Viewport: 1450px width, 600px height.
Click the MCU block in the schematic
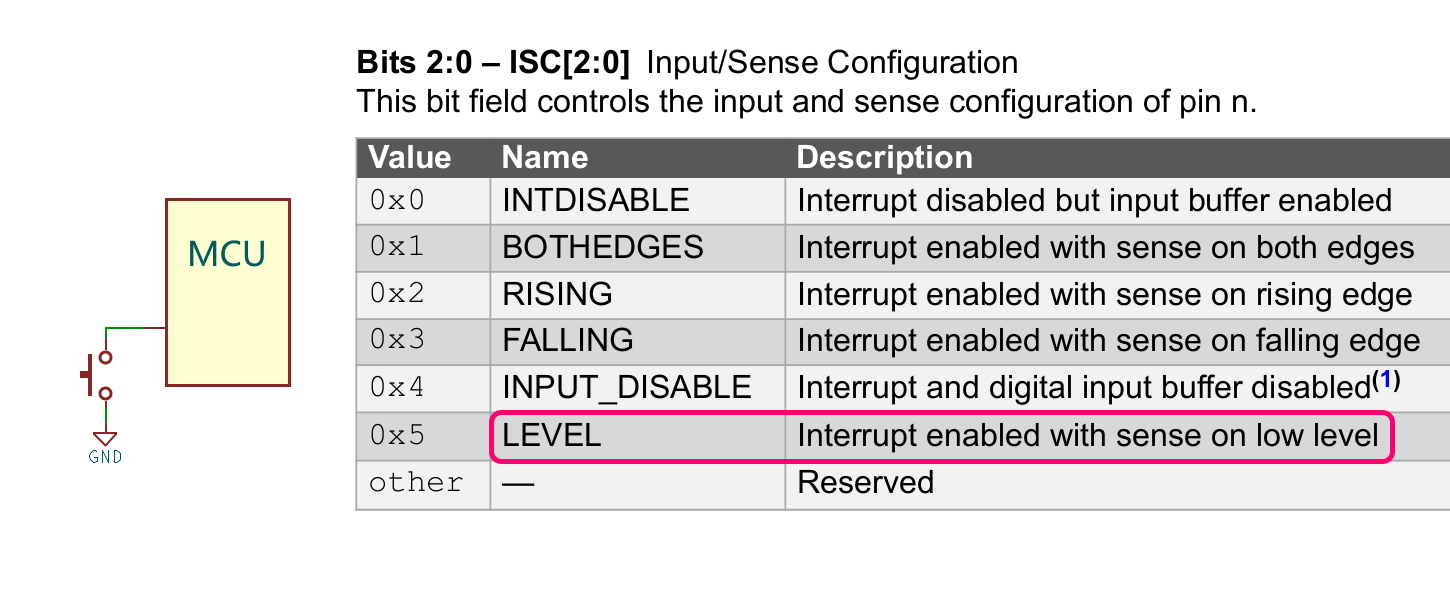point(228,292)
